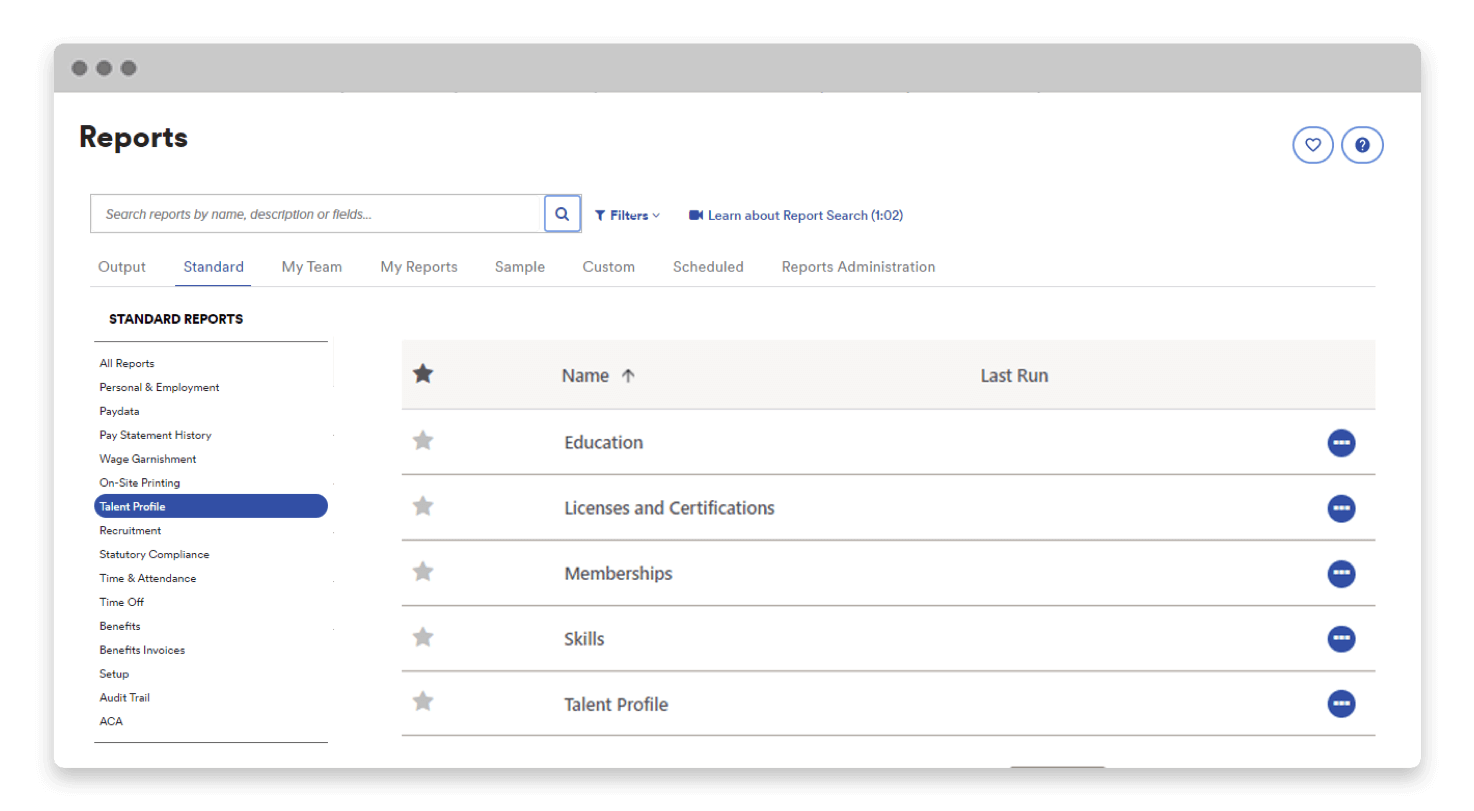This screenshot has height=811, width=1474.
Task: Open the Custom tab
Action: click(609, 267)
